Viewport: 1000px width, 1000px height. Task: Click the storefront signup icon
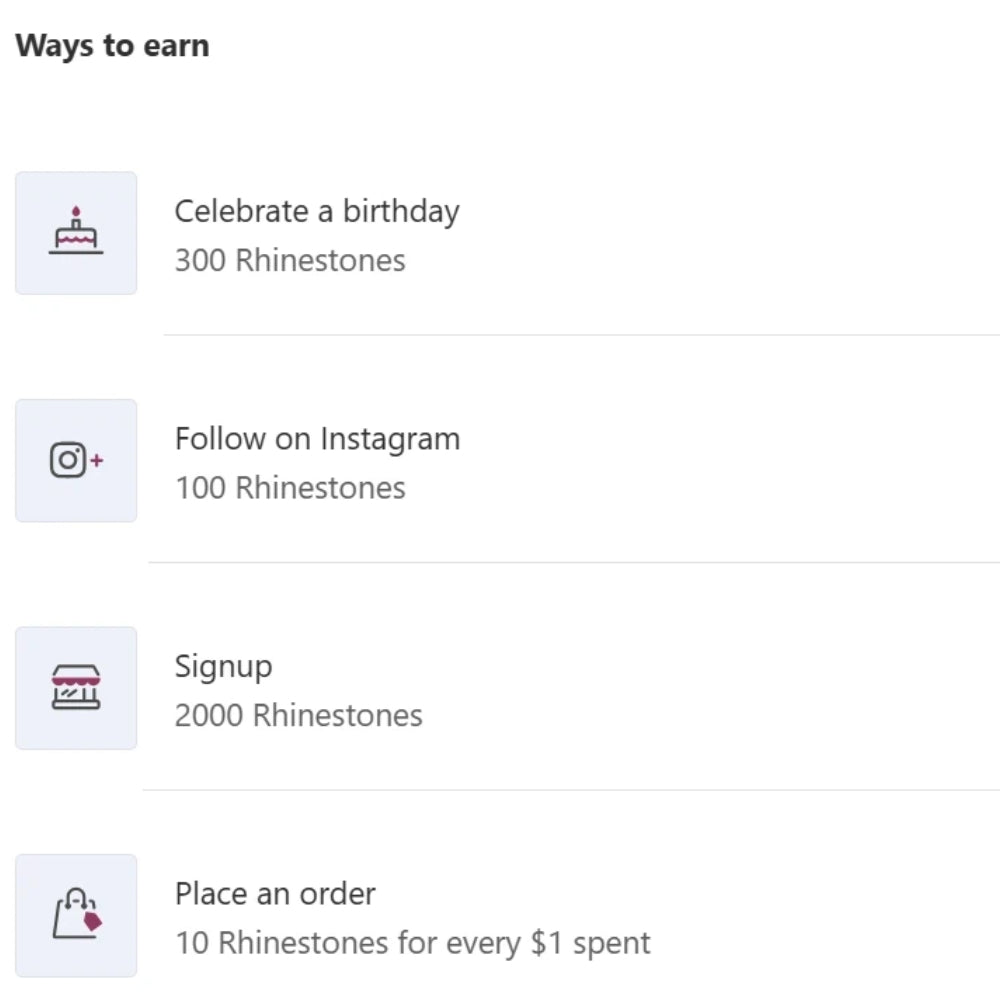tap(76, 688)
